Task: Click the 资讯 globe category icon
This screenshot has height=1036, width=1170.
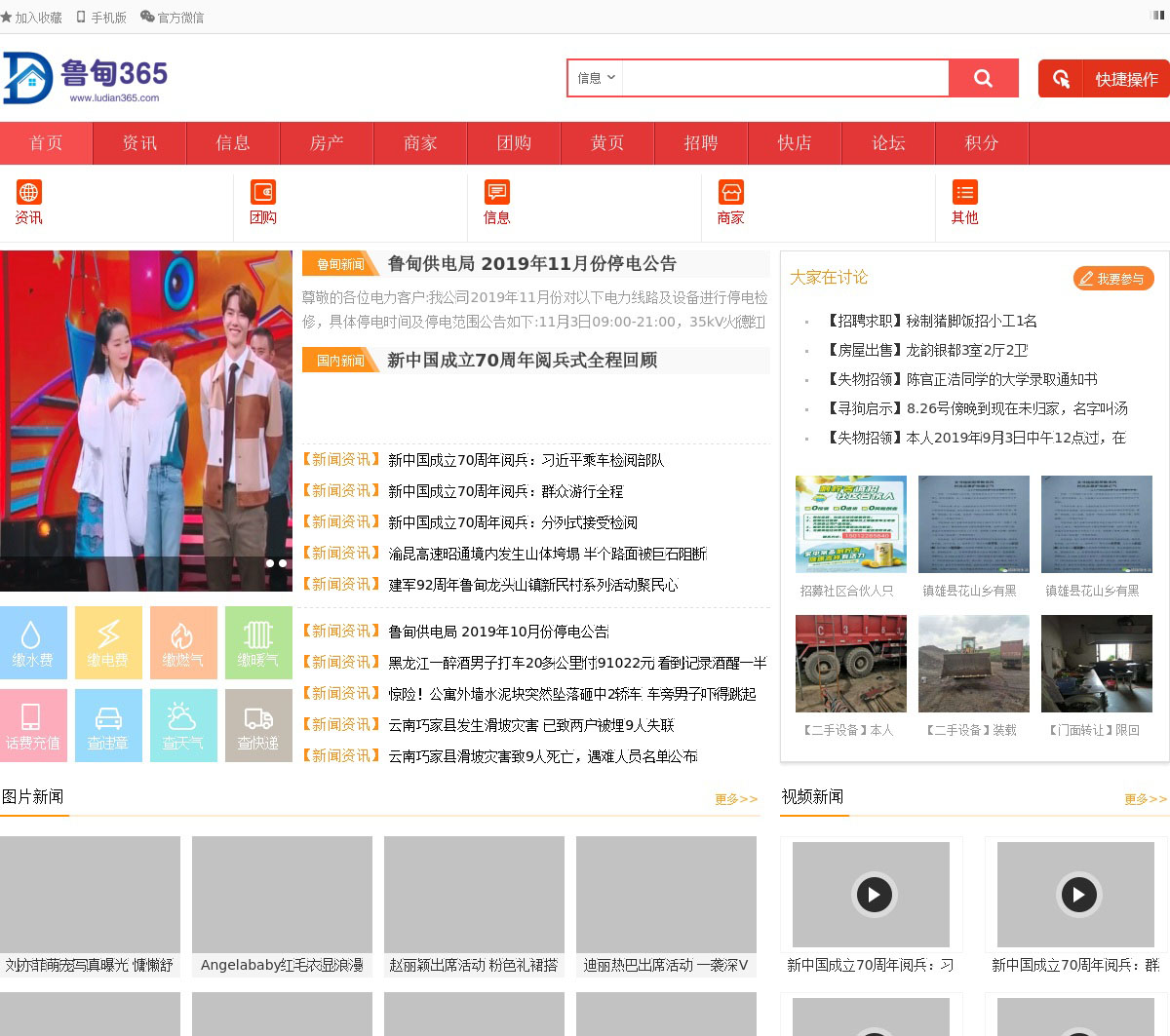Action: 29,193
